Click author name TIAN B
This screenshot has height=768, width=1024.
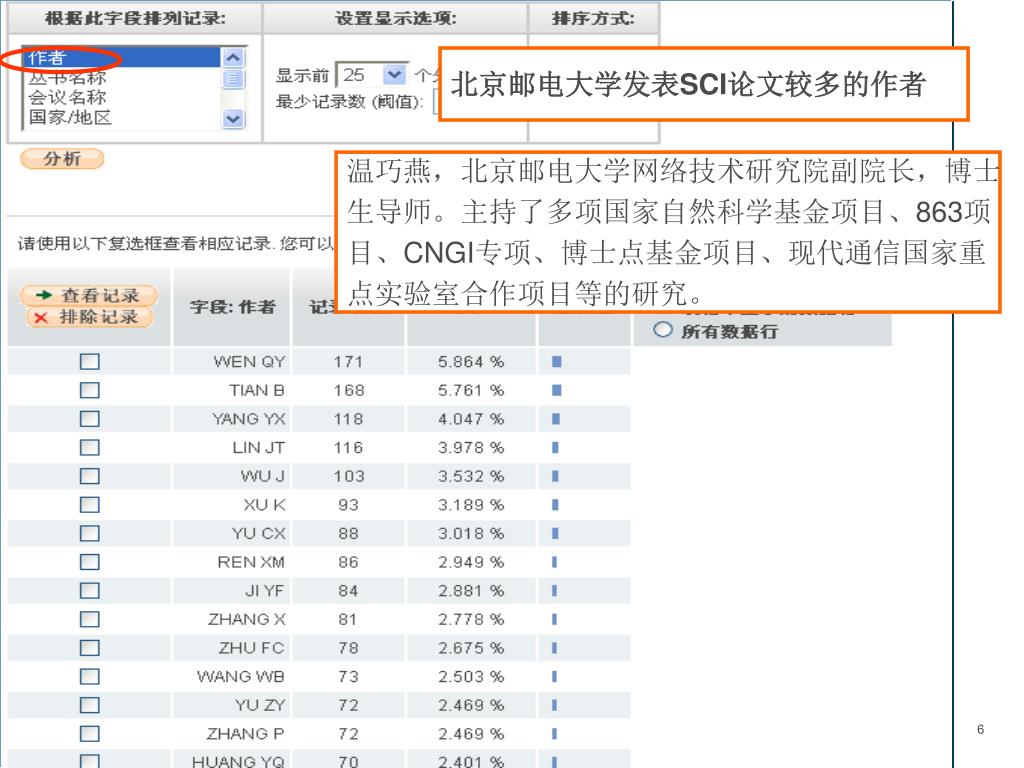tap(257, 391)
